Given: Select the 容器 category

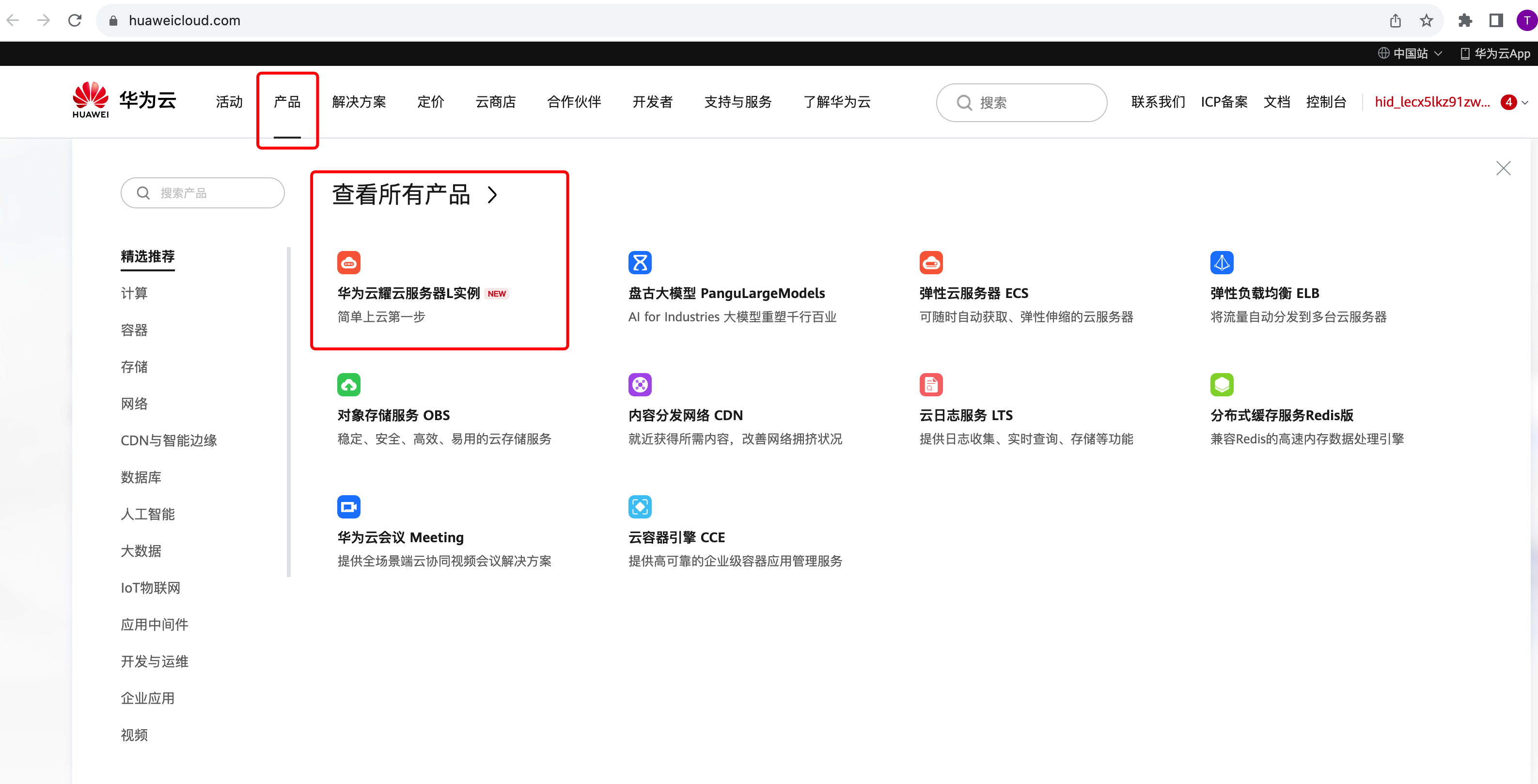Looking at the screenshot, I should (134, 330).
